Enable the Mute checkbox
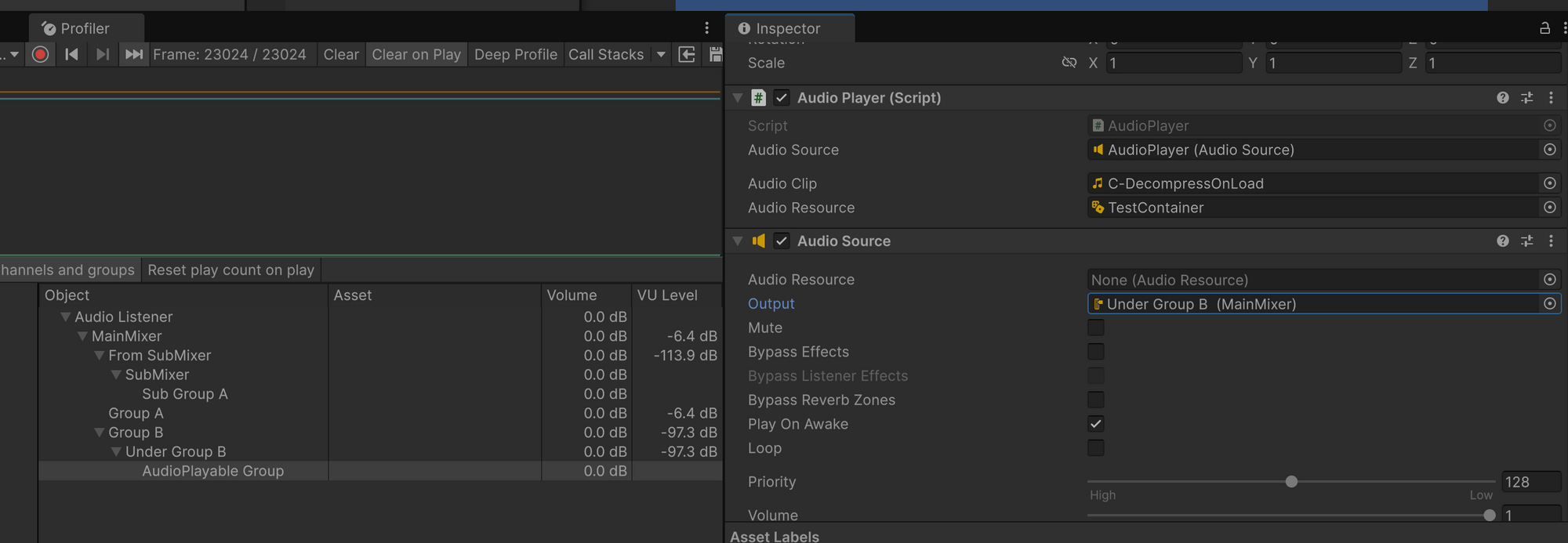 1096,328
